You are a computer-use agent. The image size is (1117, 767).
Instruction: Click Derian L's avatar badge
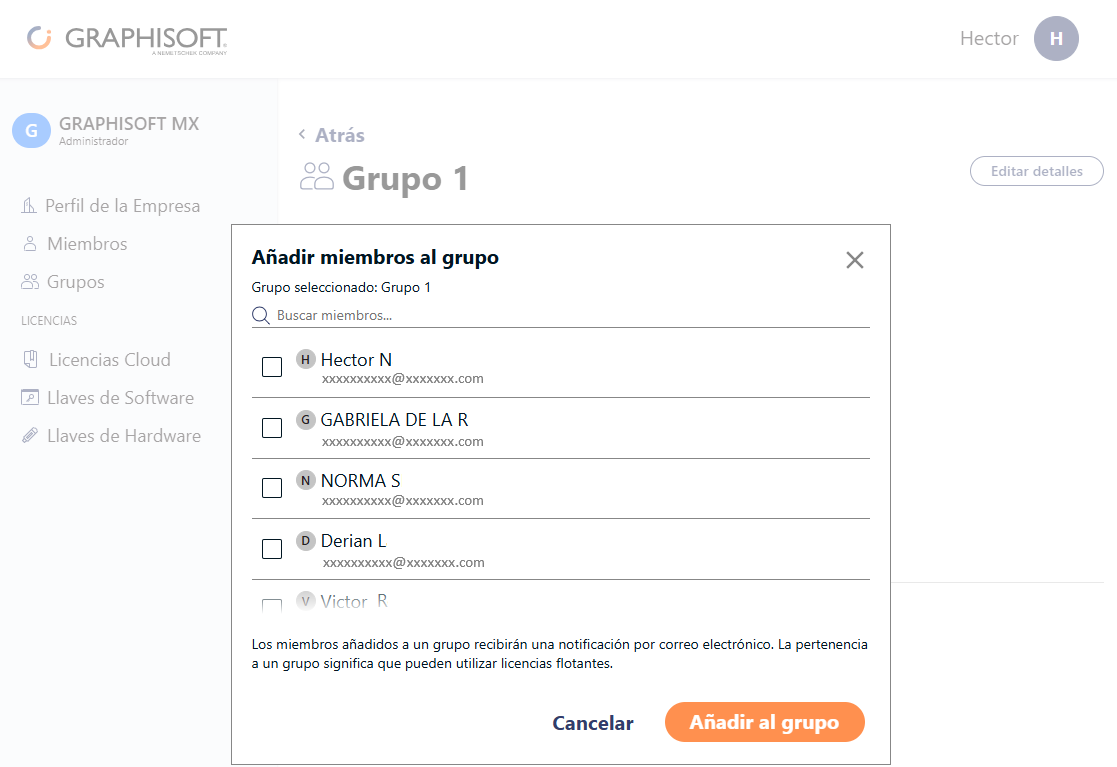point(306,541)
